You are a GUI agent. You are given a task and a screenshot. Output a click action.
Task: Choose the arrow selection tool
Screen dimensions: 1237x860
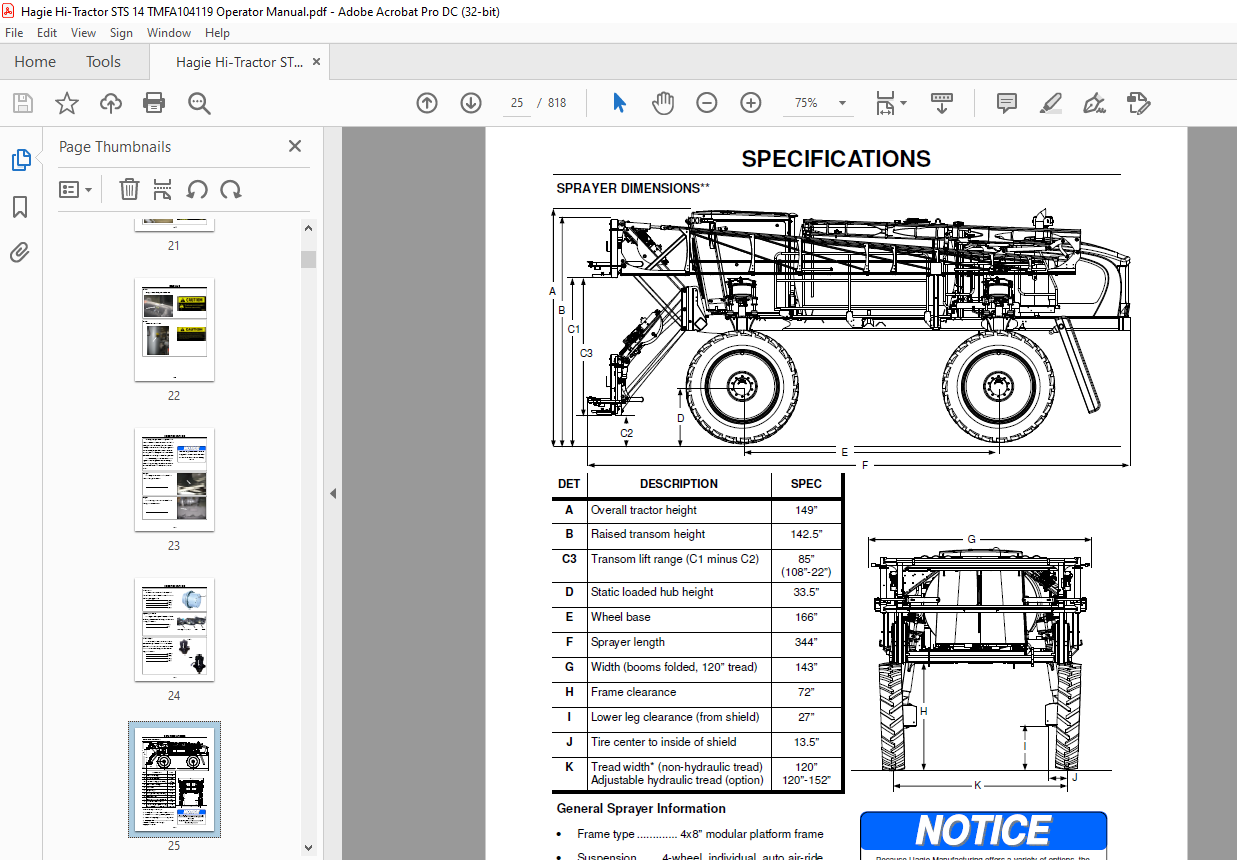[619, 103]
